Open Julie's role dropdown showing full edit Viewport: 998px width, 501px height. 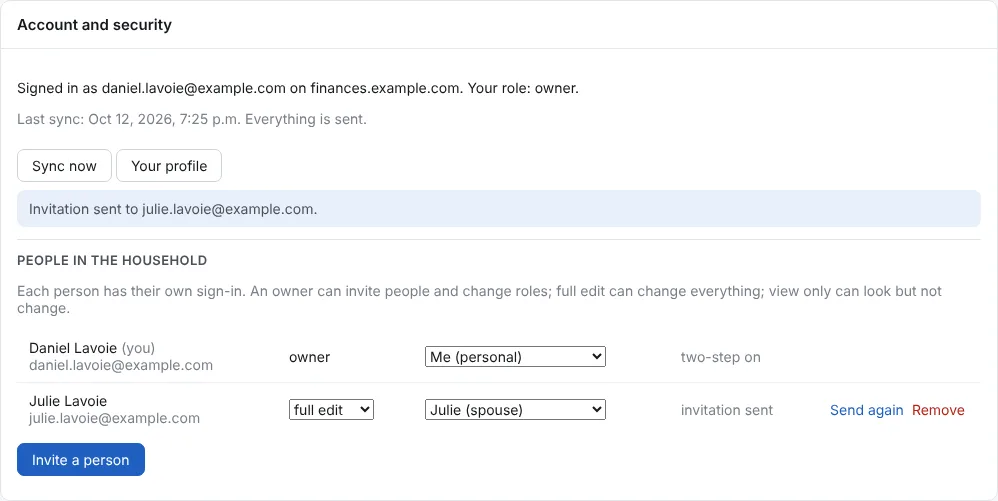[331, 410]
